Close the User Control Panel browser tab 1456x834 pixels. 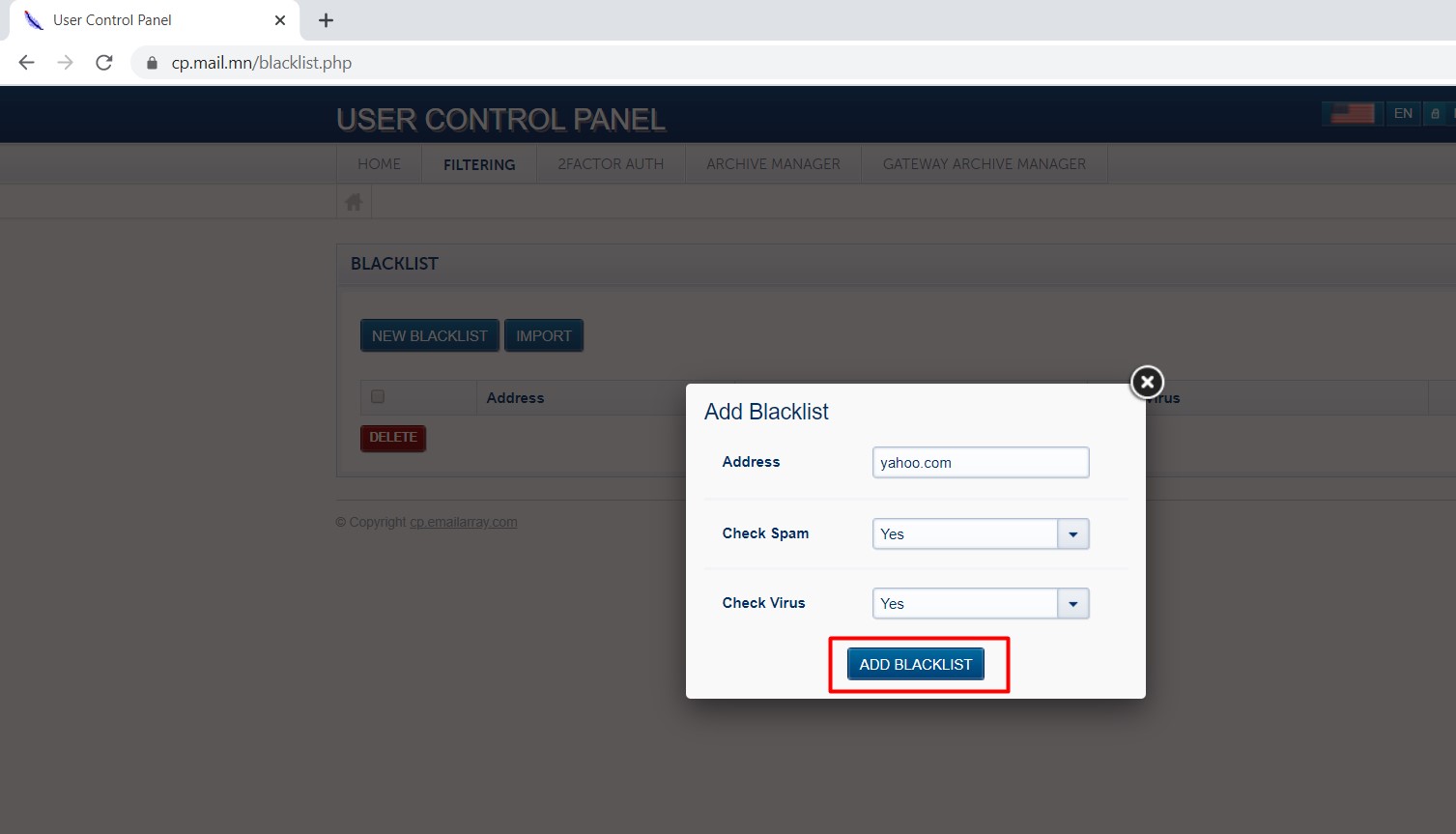point(280,20)
